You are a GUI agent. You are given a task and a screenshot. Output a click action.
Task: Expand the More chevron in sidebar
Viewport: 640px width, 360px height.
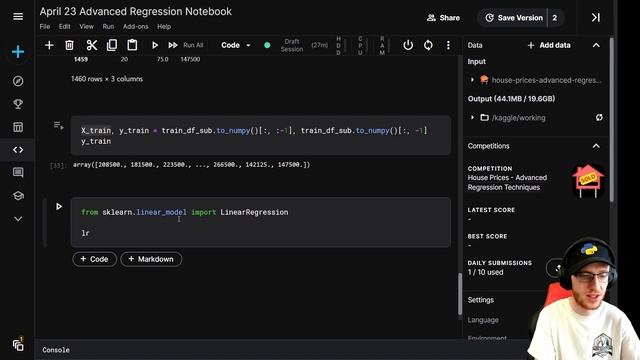click(x=18, y=219)
